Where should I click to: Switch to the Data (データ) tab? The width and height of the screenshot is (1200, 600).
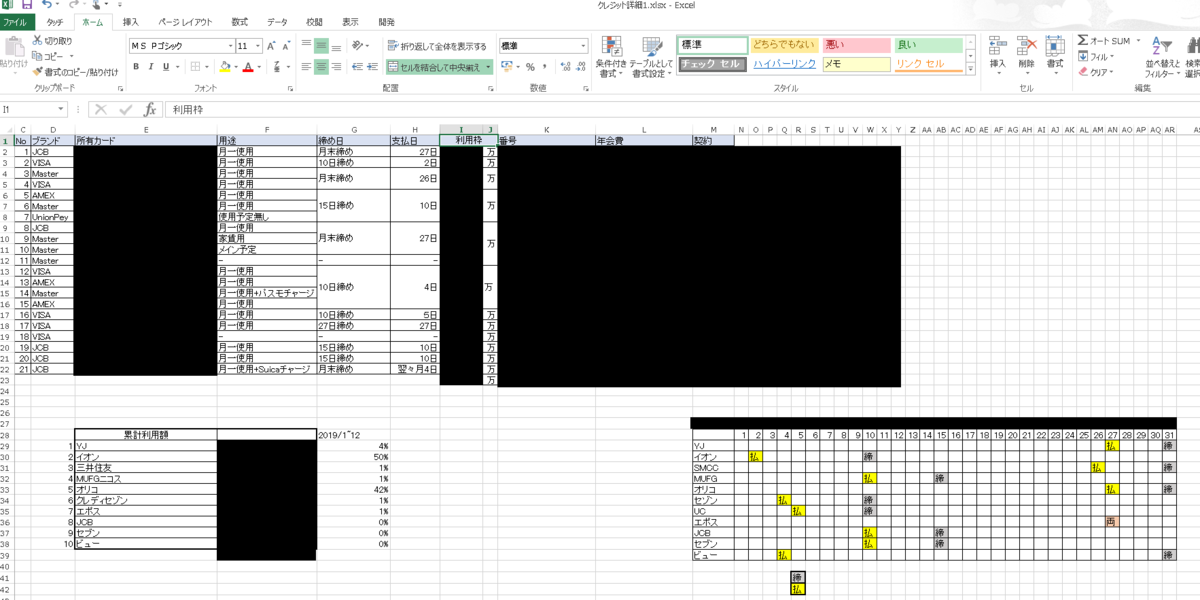277,21
